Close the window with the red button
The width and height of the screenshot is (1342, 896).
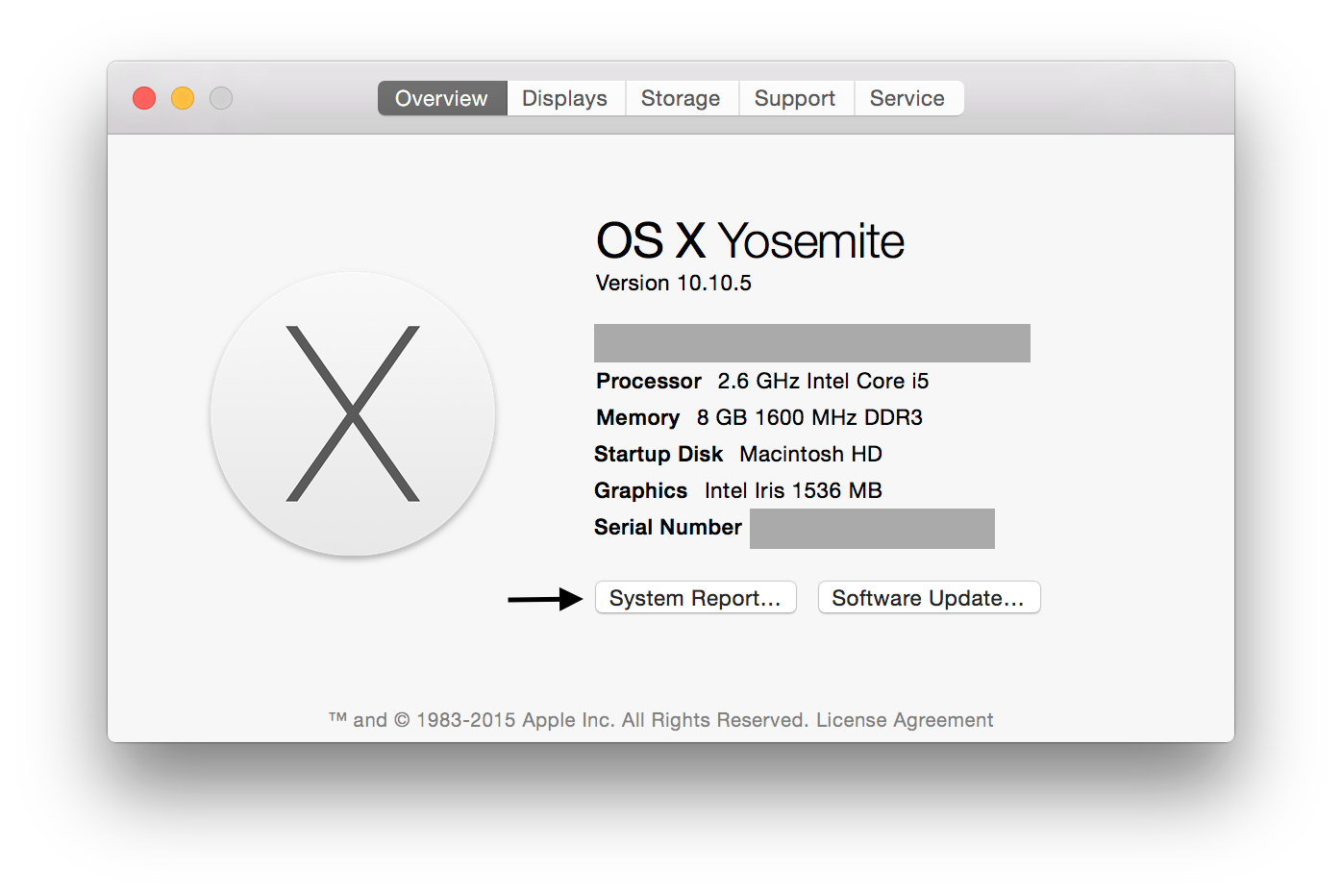coord(144,98)
